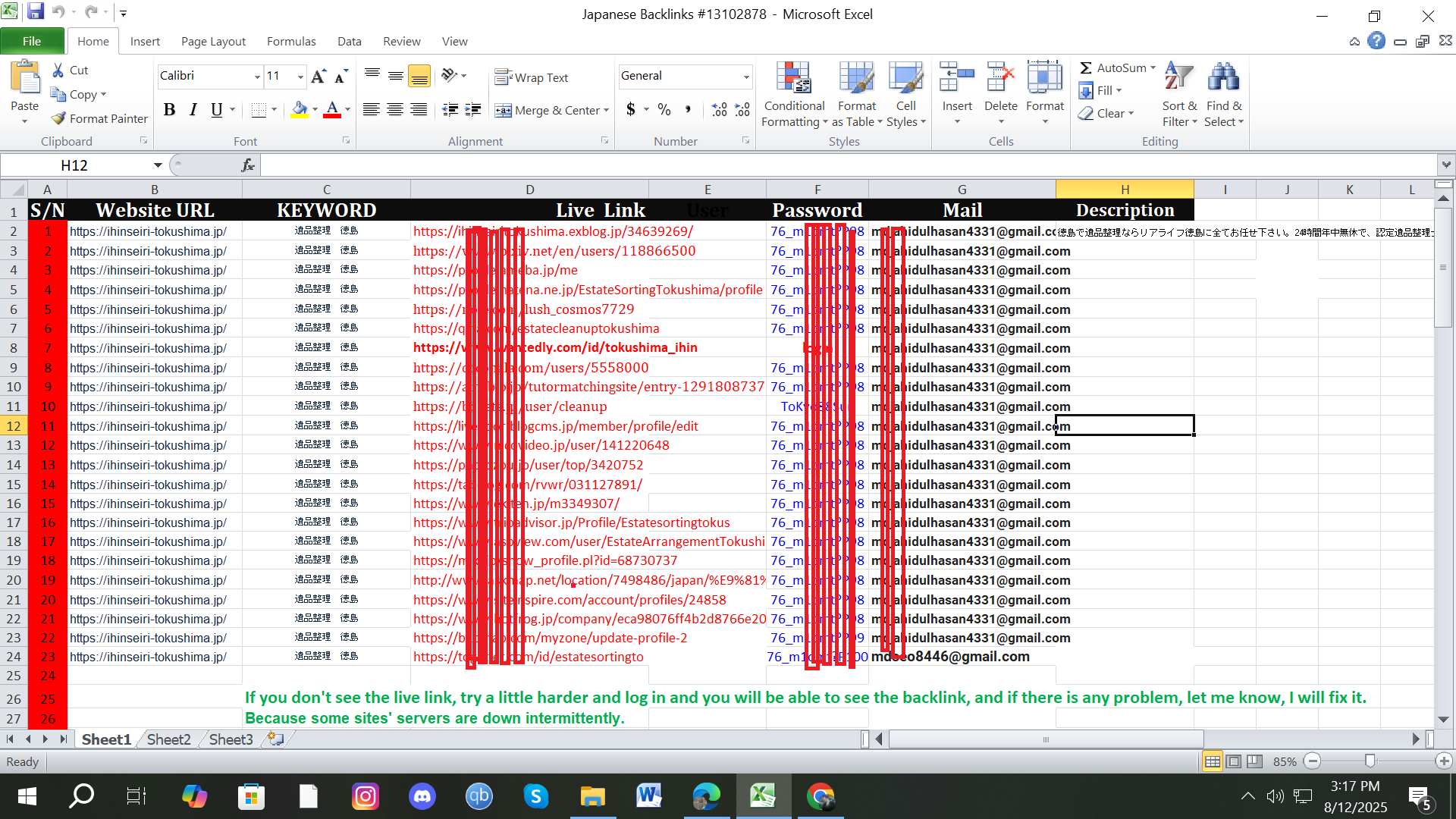
Task: Toggle Italic formatting on the selected cell
Action: click(193, 110)
